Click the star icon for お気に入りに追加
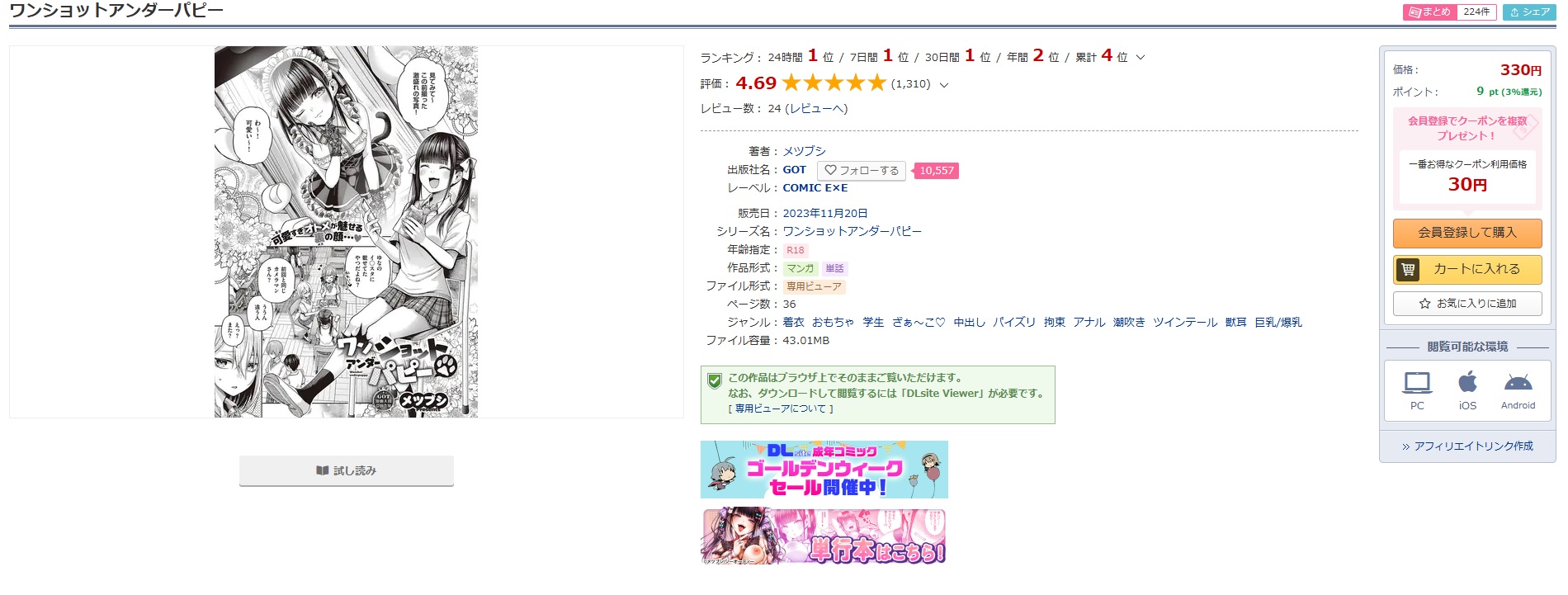Image resolution: width=1568 pixels, height=595 pixels. coord(1424,304)
